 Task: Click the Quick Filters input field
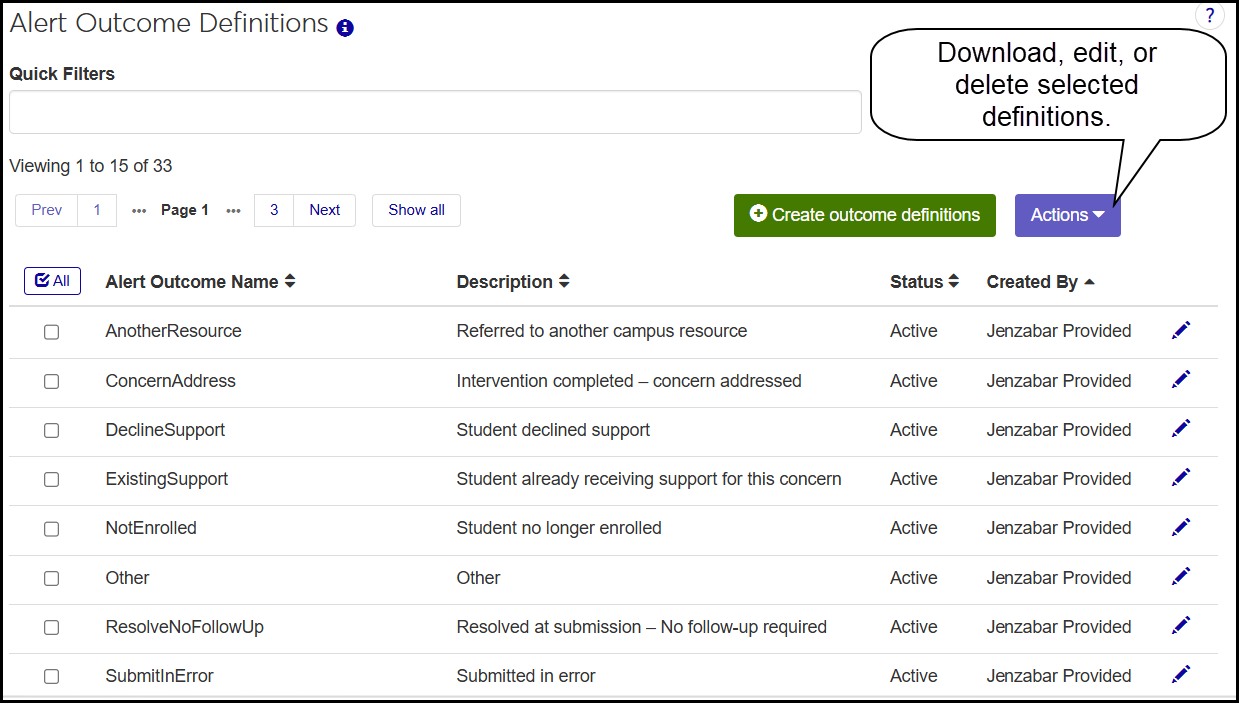(435, 112)
